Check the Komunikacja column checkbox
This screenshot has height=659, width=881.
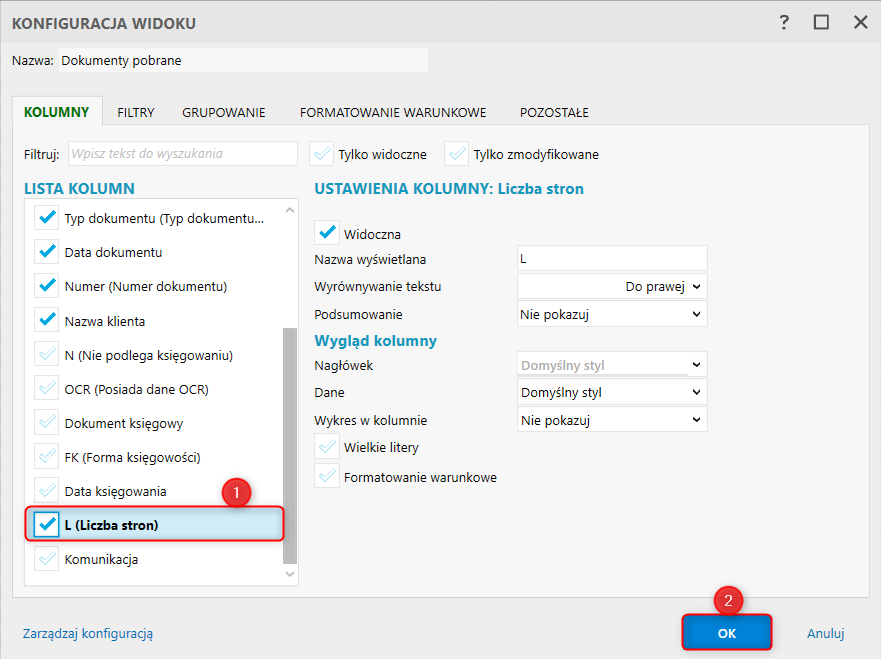coord(46,559)
